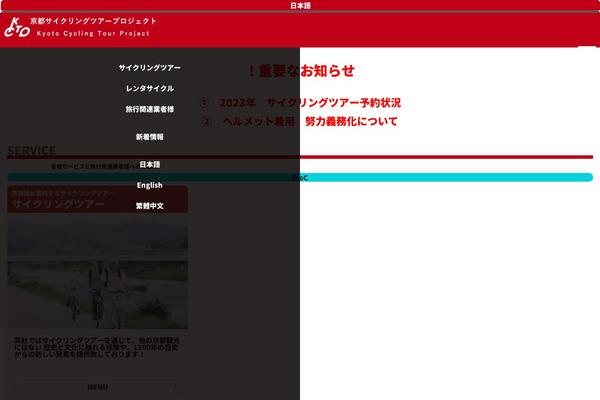Click the ！重要なお知らせ heading
Viewport: 600px width, 400px height.
300,71
